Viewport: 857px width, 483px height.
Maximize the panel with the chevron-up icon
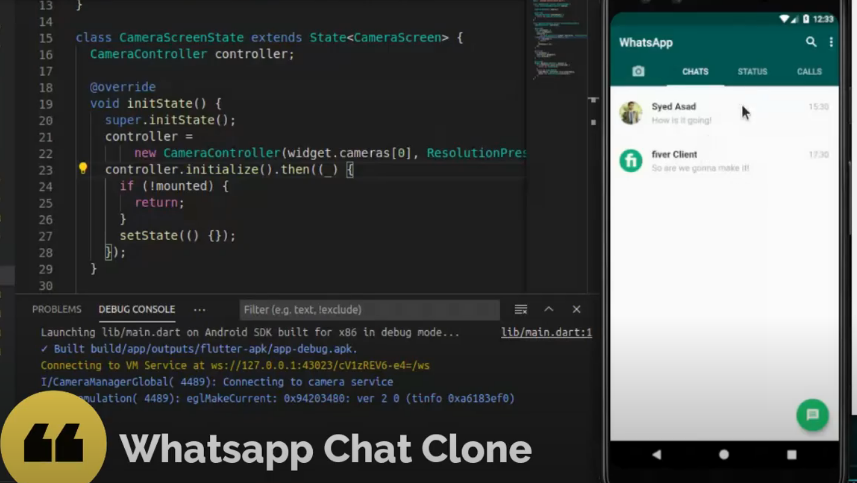pyautogui.click(x=549, y=309)
